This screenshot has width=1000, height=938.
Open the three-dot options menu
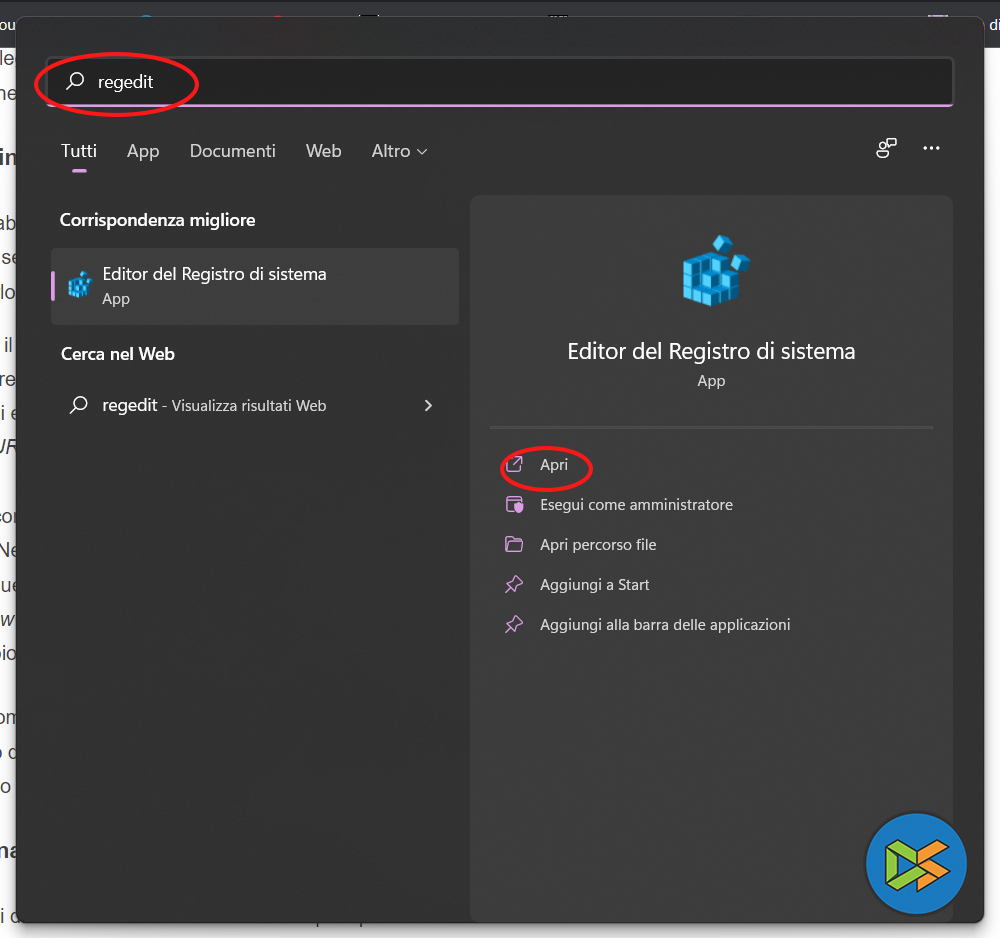tap(931, 148)
